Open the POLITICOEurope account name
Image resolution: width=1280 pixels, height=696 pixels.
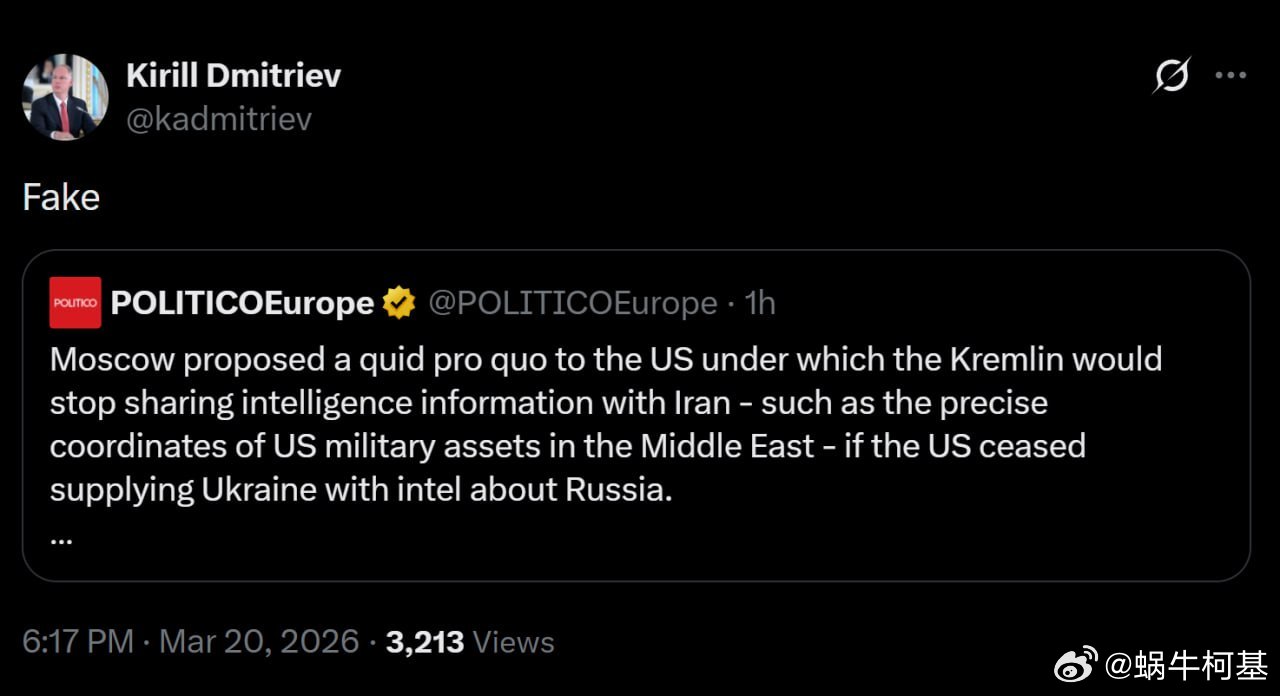[x=242, y=302]
